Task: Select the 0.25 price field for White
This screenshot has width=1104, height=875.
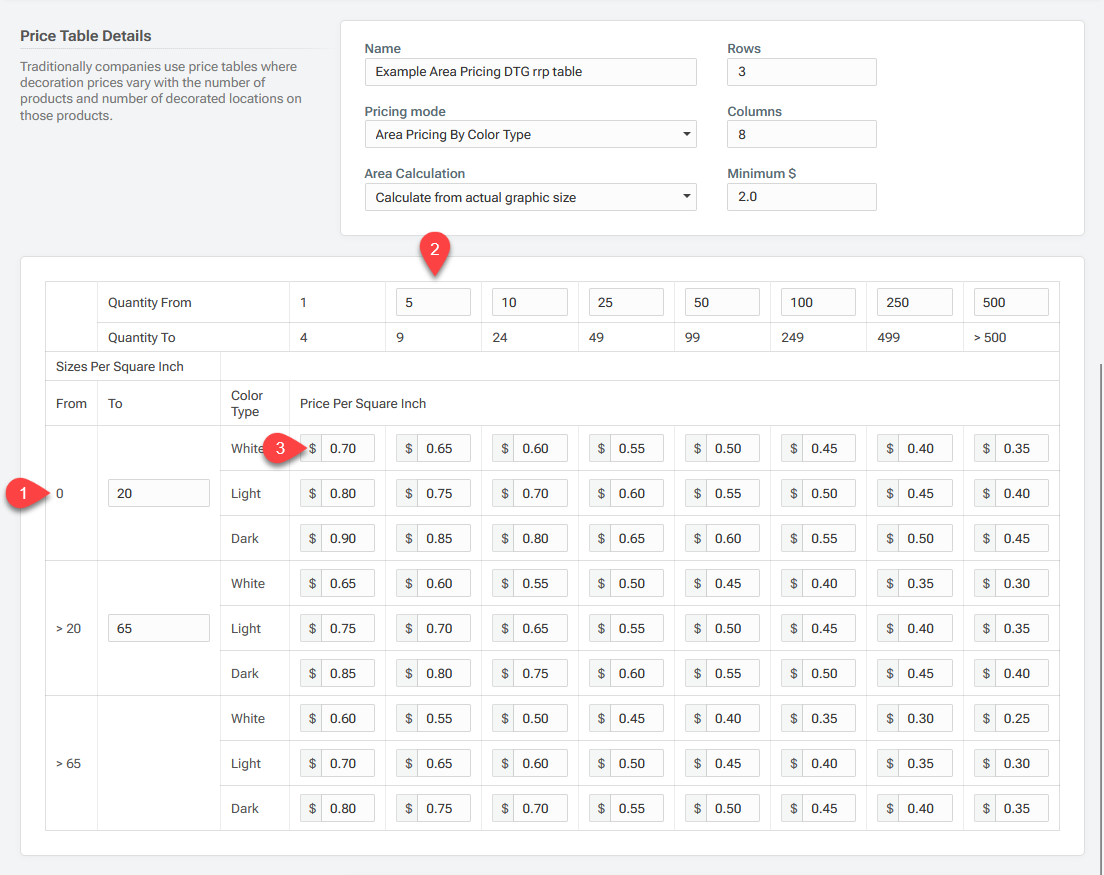Action: pyautogui.click(x=1010, y=718)
